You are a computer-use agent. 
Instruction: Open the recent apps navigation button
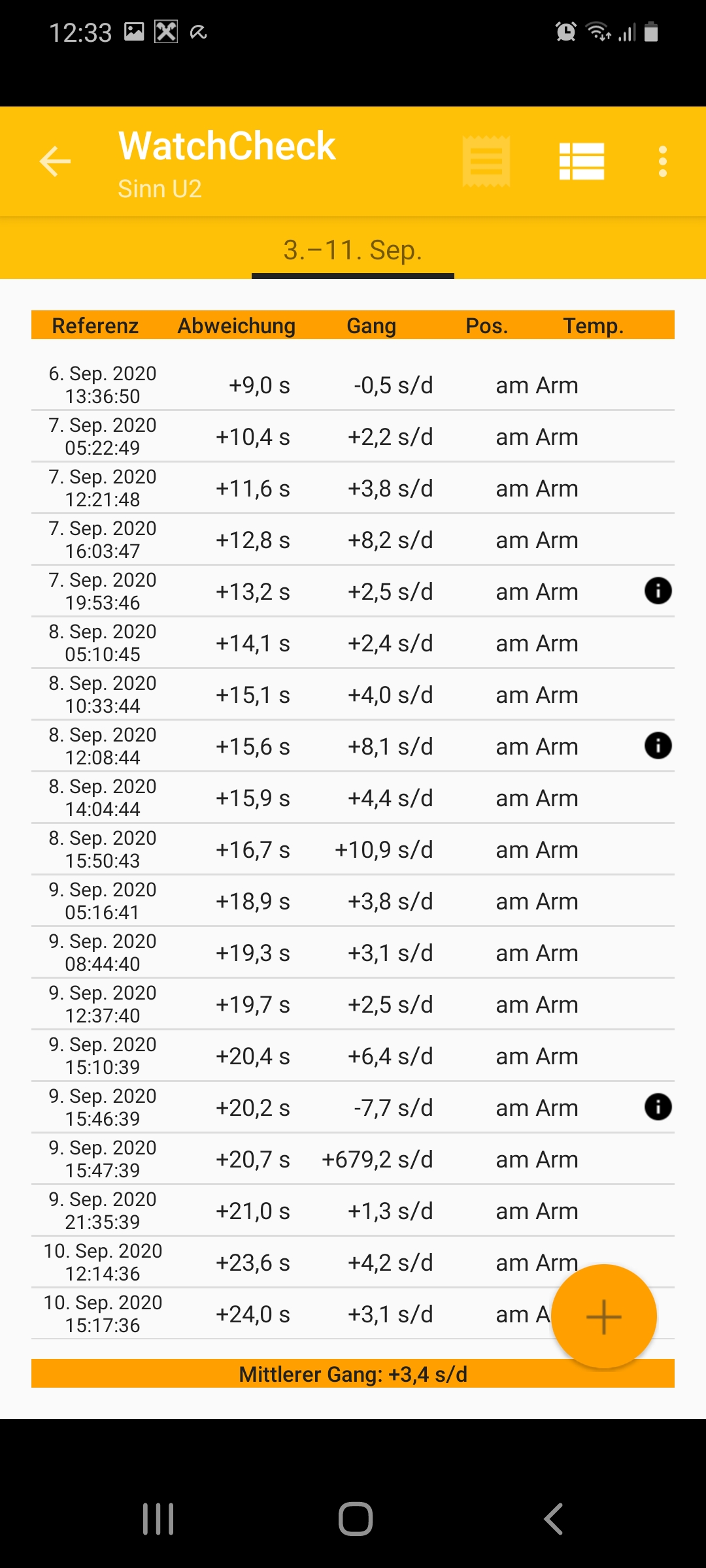coord(158,1518)
